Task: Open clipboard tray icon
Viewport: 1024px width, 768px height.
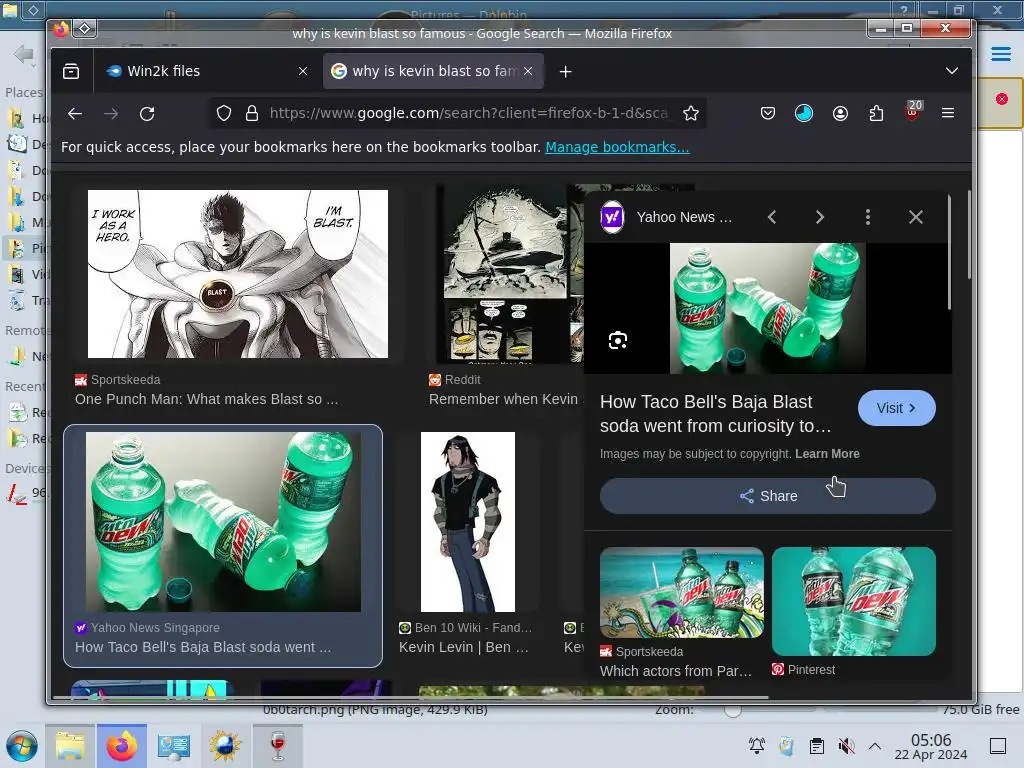Action: pyautogui.click(x=816, y=746)
